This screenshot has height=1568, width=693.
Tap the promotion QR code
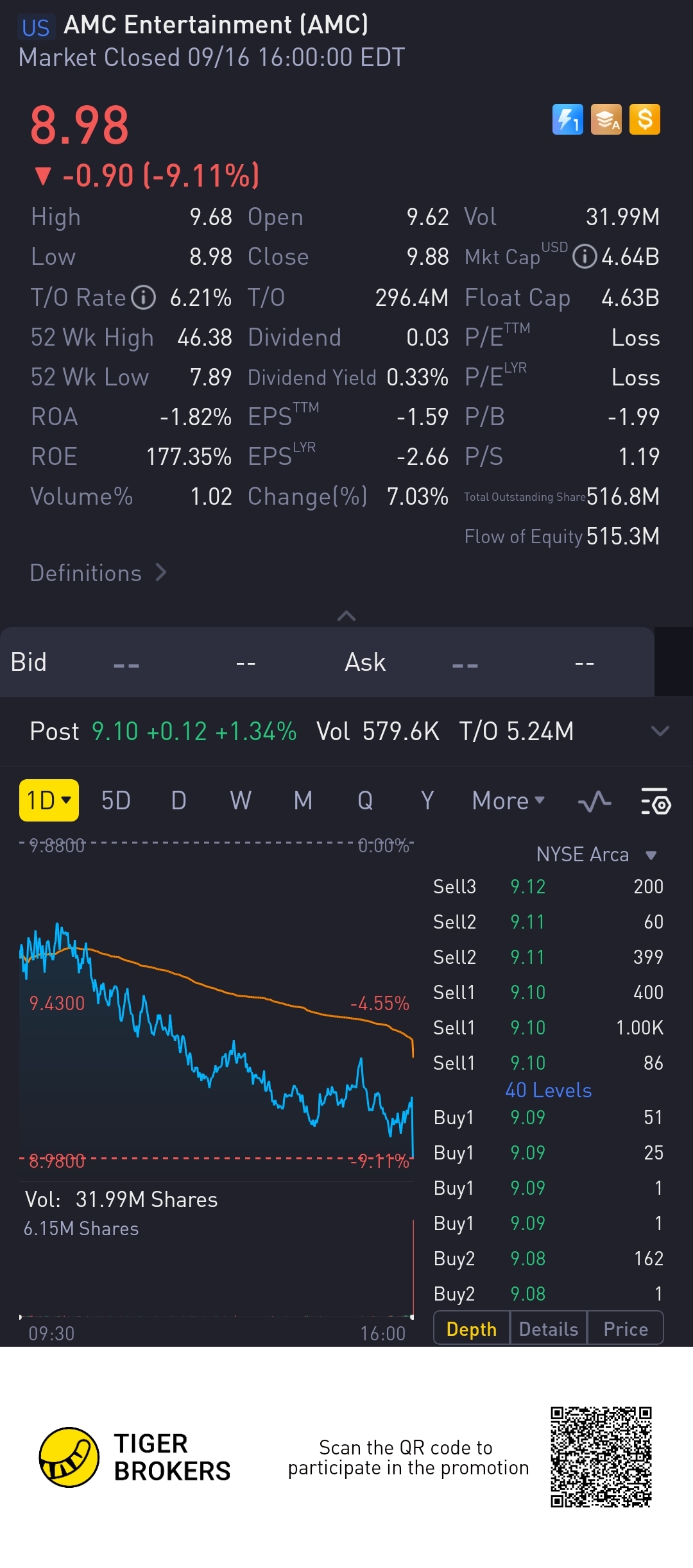click(601, 1457)
